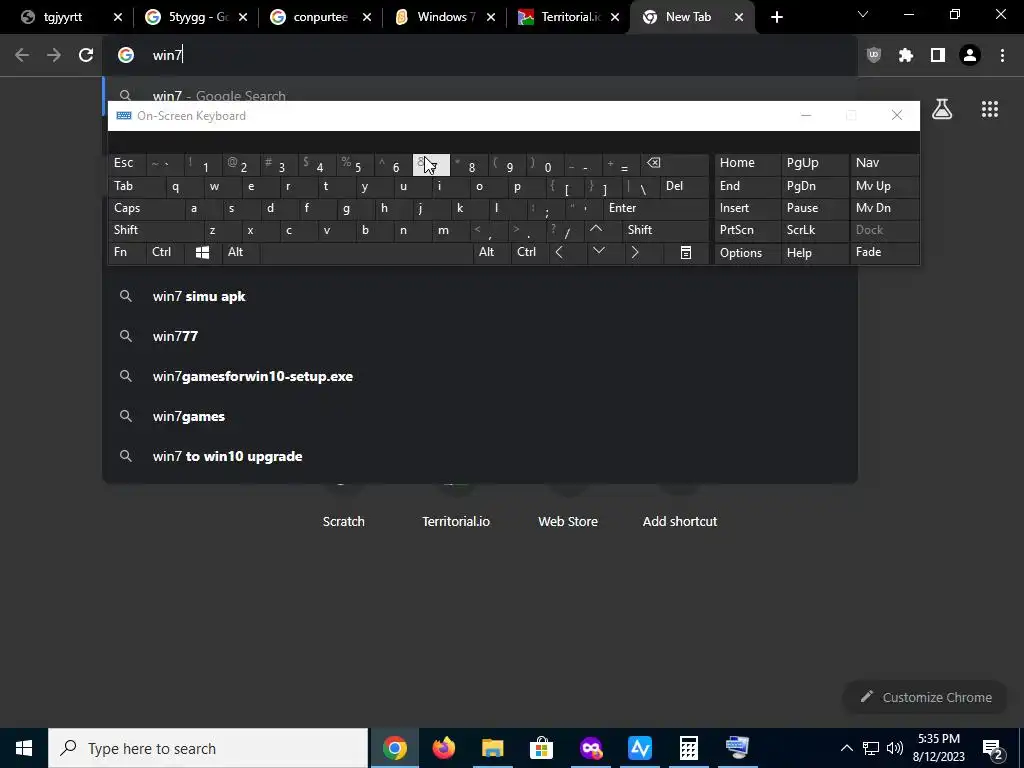The width and height of the screenshot is (1024, 768).
Task: Open Google apps grid icon
Action: (990, 109)
